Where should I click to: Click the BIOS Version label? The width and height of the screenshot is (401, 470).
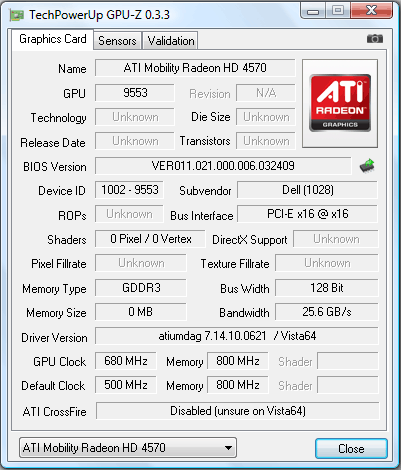click(55, 167)
